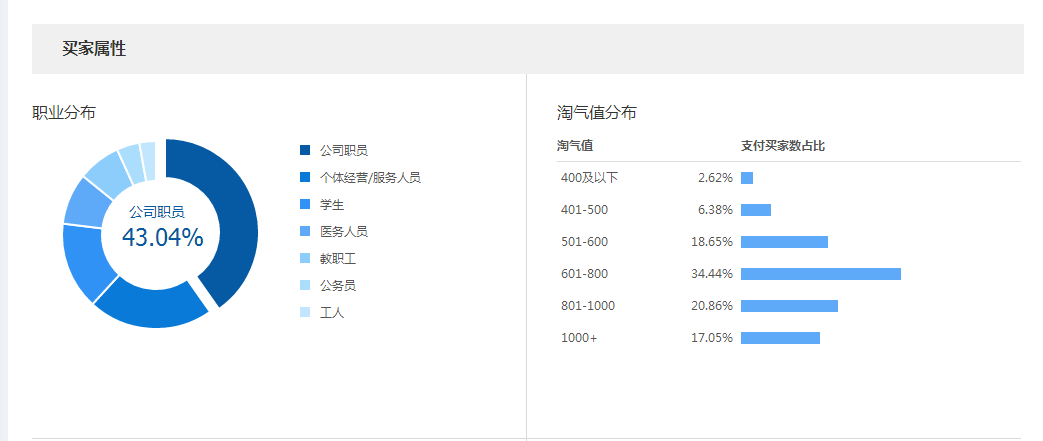Click the 学生 legend color square

305,204
